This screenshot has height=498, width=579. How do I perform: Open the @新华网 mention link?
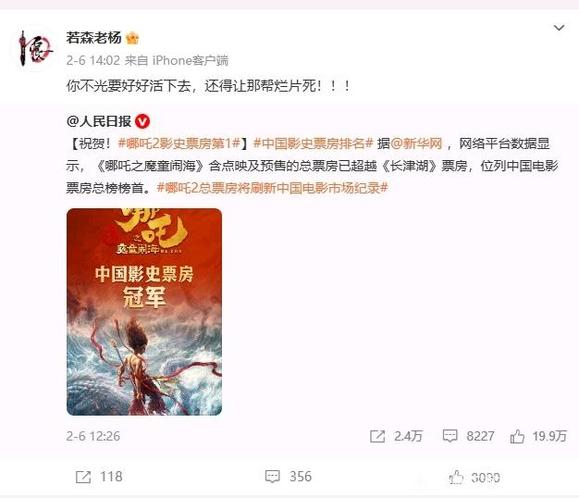416,143
